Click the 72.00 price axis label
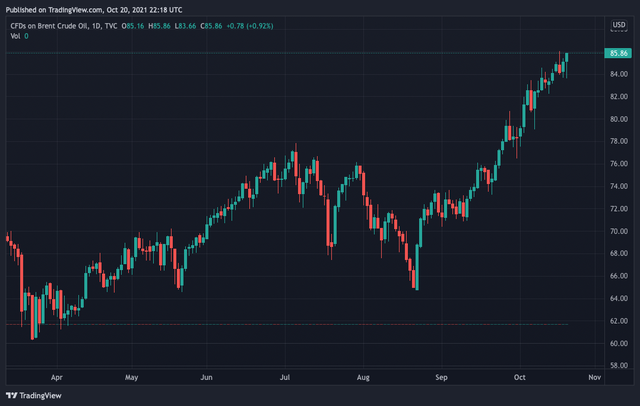The height and width of the screenshot is (406, 640). pos(619,209)
